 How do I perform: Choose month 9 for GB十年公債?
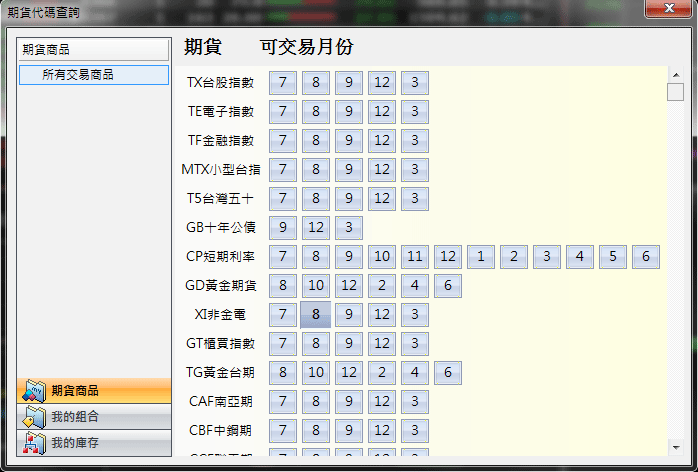(283, 227)
